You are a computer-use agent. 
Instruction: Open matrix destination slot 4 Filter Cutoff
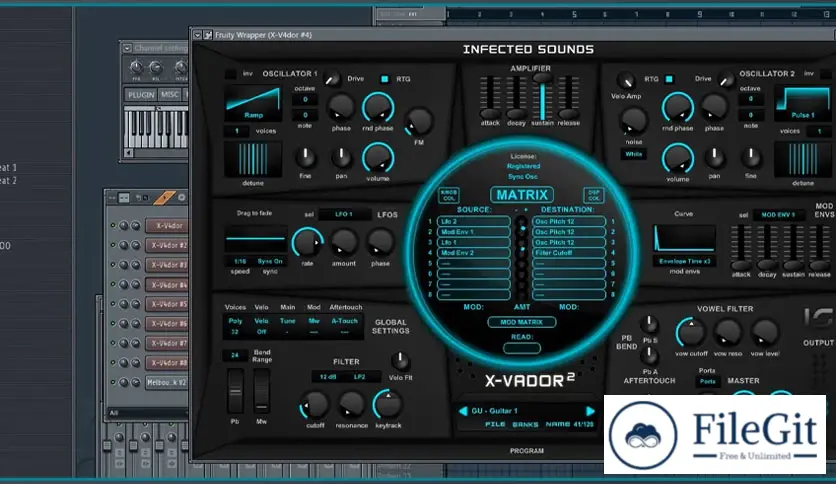569,253
